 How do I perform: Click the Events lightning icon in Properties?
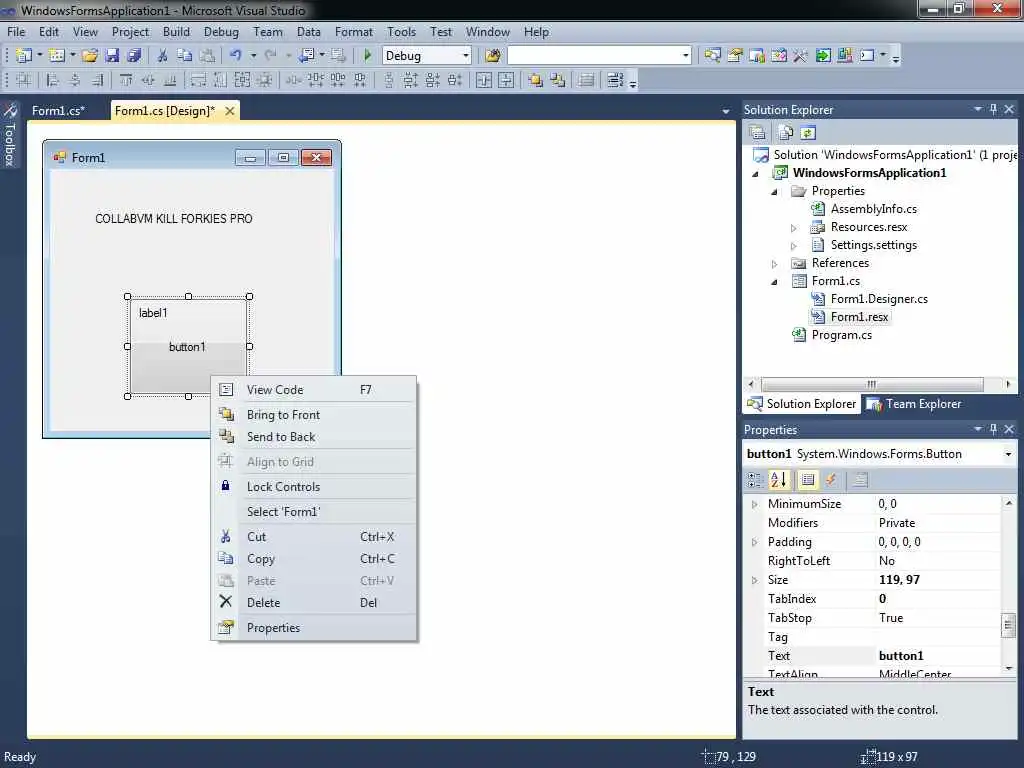[x=831, y=480]
